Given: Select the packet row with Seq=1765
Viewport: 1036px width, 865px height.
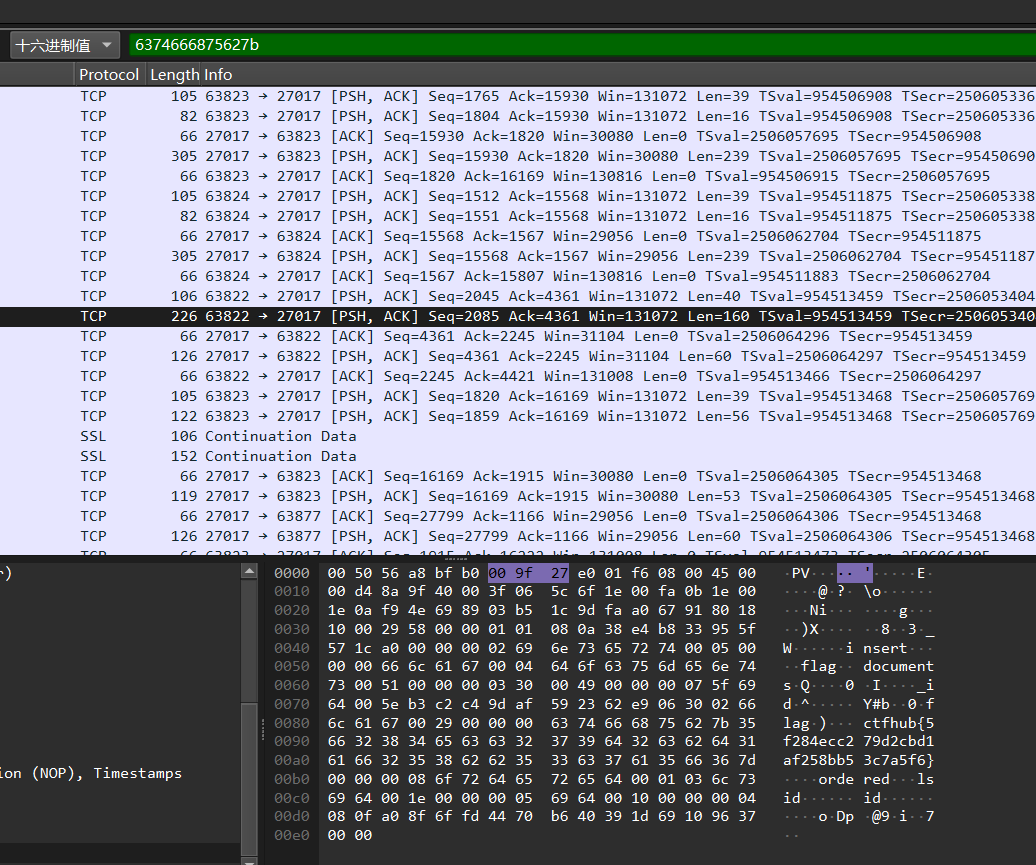Looking at the screenshot, I should click(x=518, y=96).
